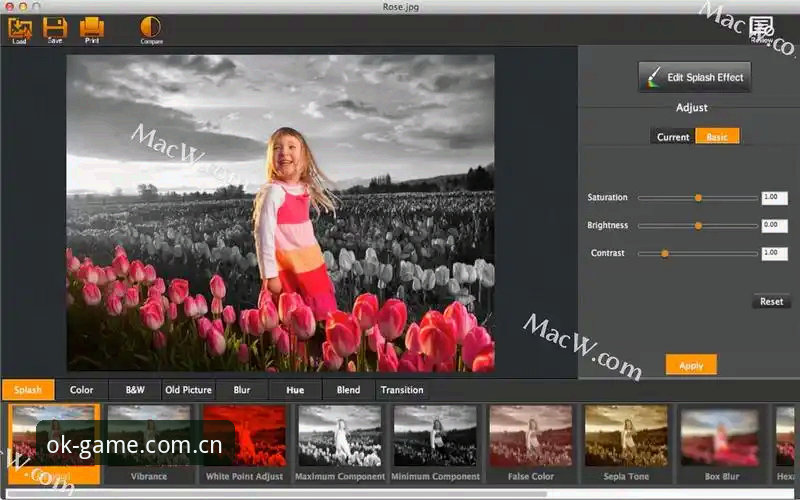Click the Brightness slider handle

(x=698, y=226)
